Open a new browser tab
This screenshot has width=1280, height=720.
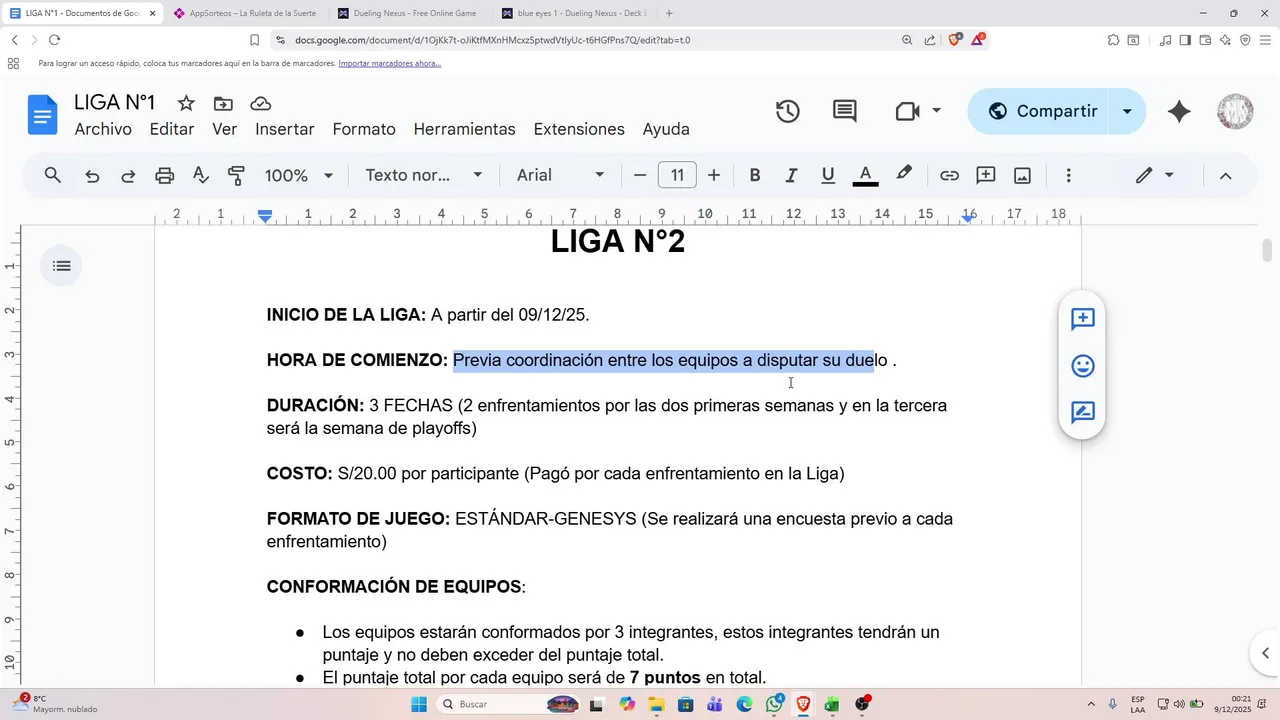(x=669, y=13)
